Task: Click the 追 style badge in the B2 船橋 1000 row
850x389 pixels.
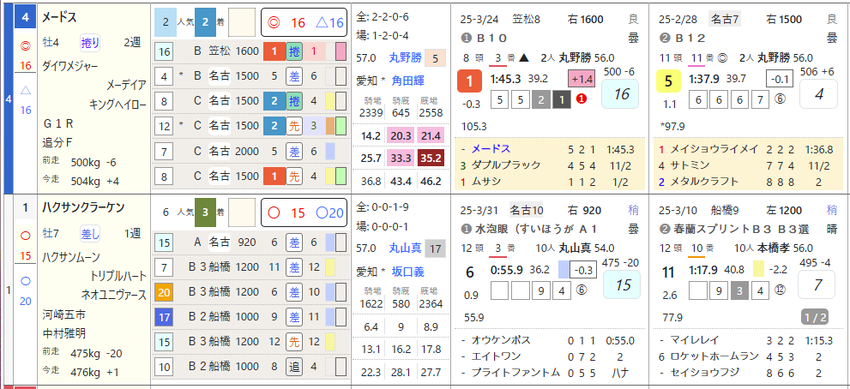Action: pyautogui.click(x=294, y=367)
